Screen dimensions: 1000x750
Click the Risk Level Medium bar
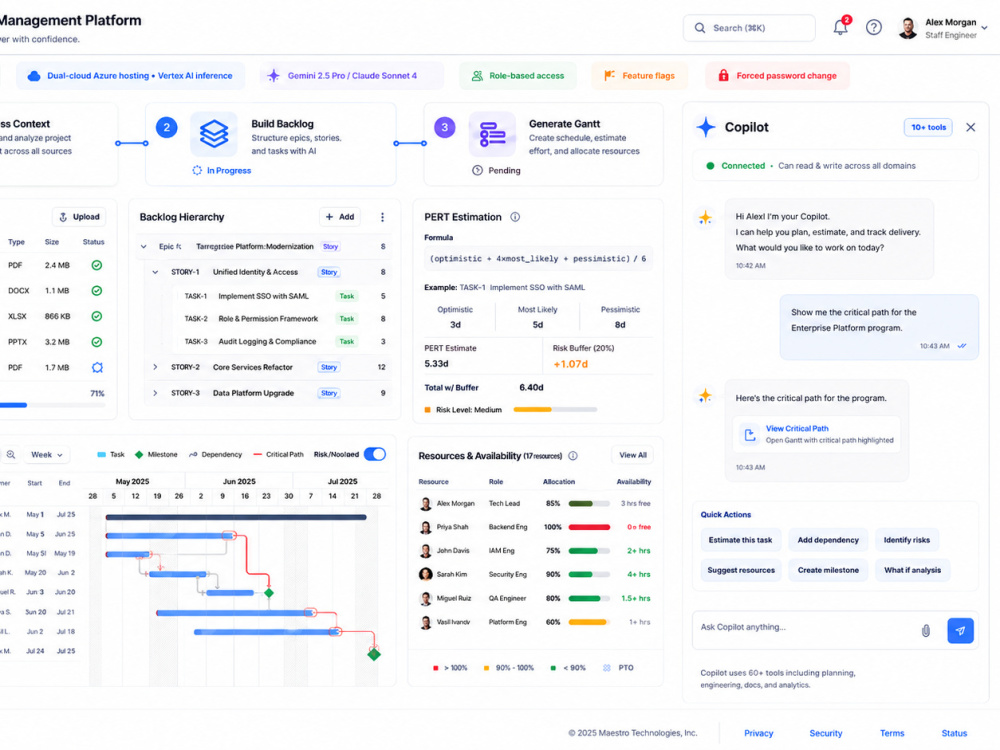555,409
